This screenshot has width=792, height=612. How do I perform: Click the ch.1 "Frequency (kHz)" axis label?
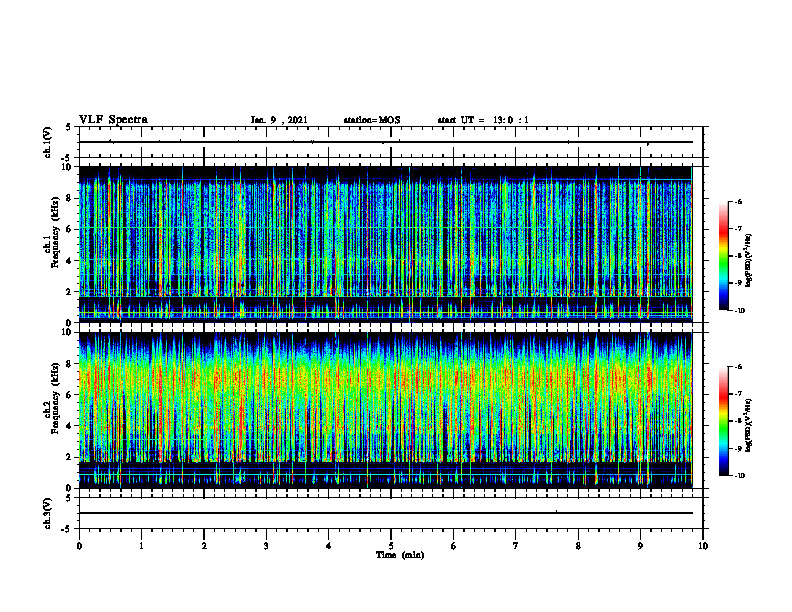point(55,230)
